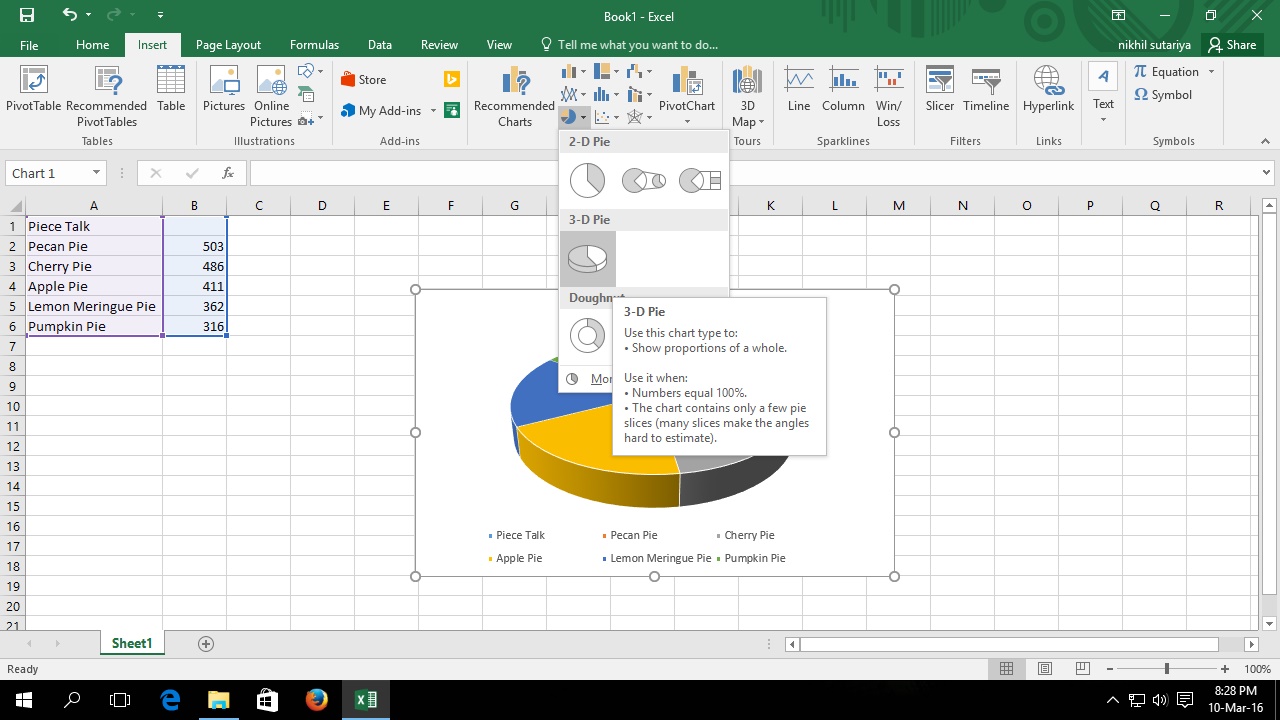Expand the Shapes gallery dropdown
The height and width of the screenshot is (720, 1280).
click(x=321, y=71)
